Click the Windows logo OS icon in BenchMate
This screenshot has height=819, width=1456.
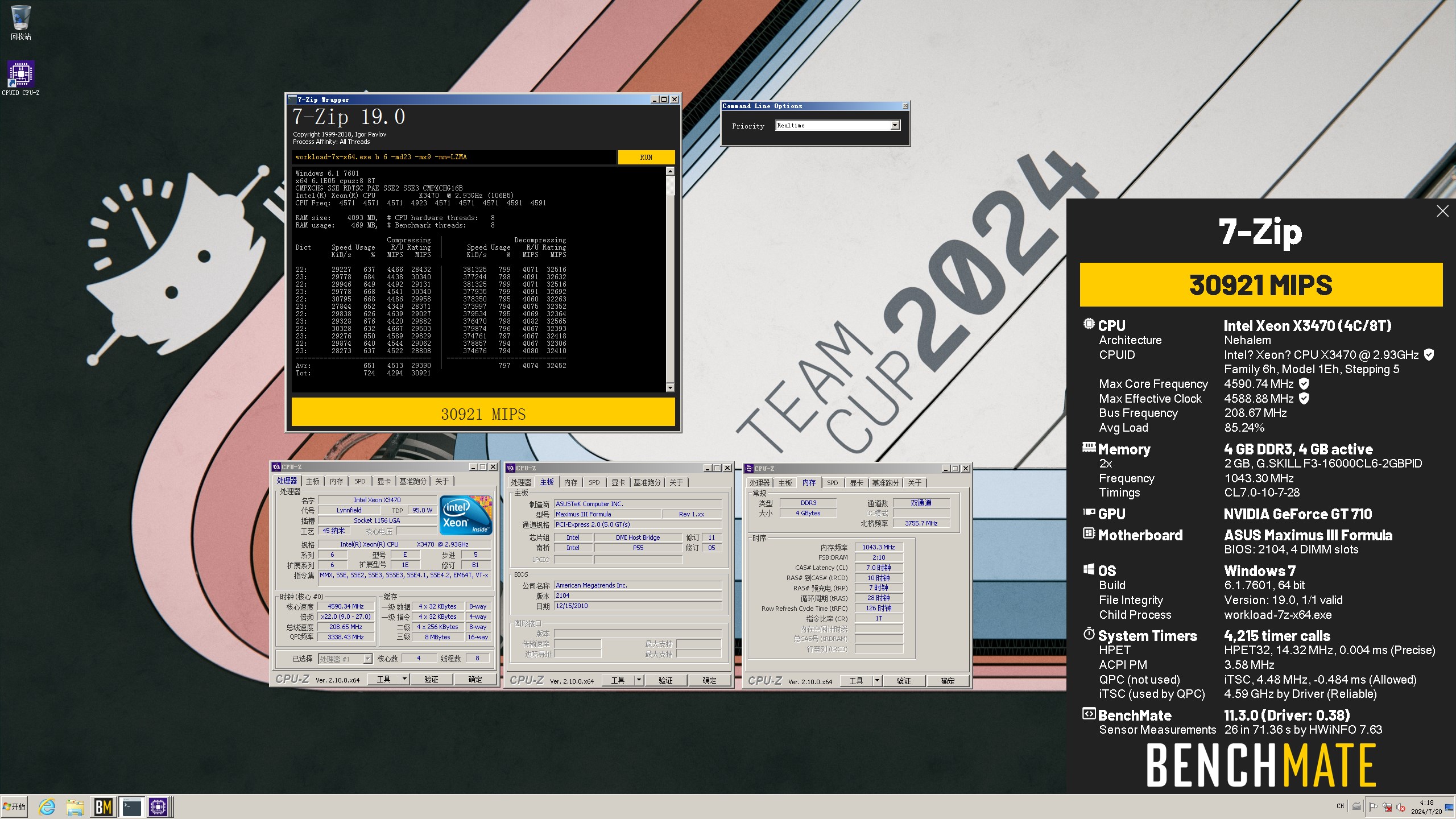tap(1089, 569)
